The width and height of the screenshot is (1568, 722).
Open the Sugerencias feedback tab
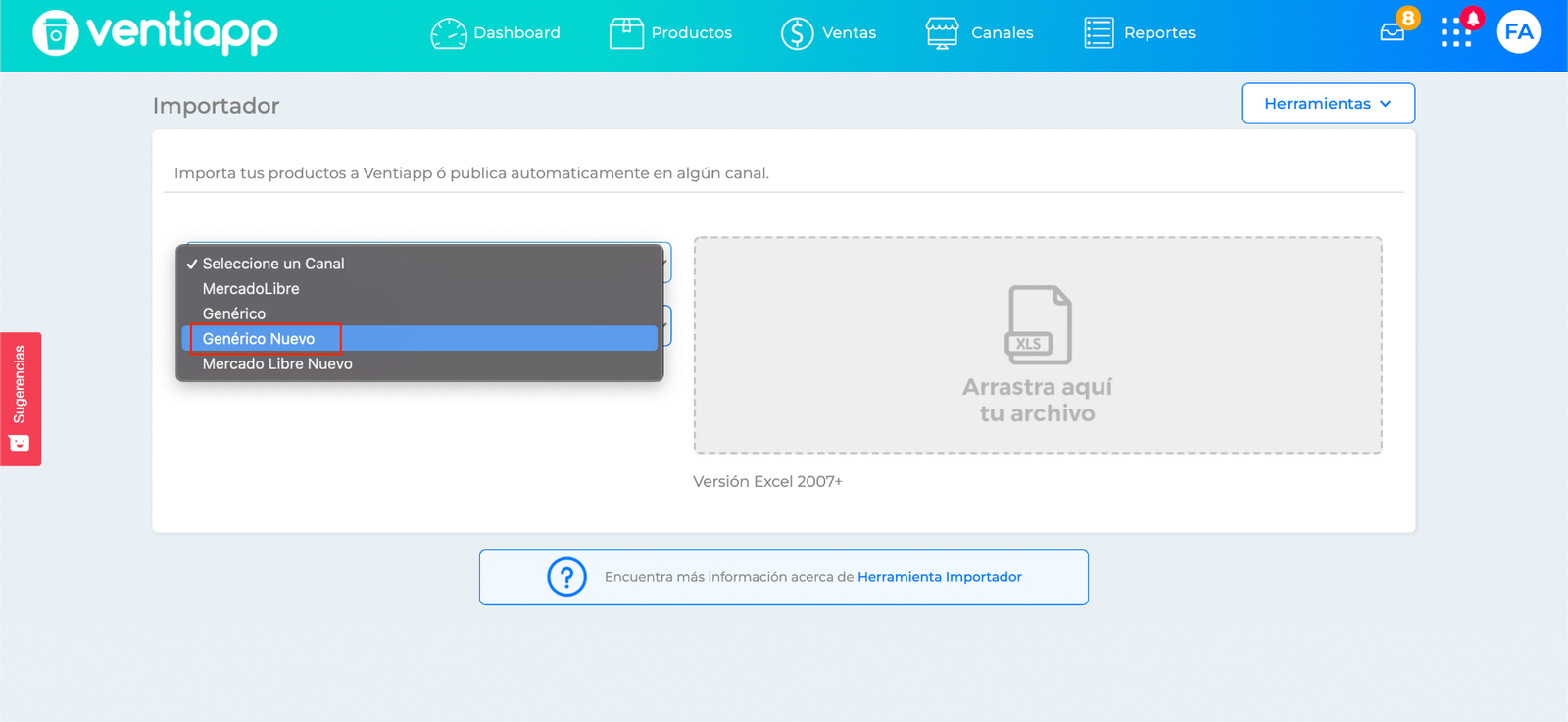point(21,399)
